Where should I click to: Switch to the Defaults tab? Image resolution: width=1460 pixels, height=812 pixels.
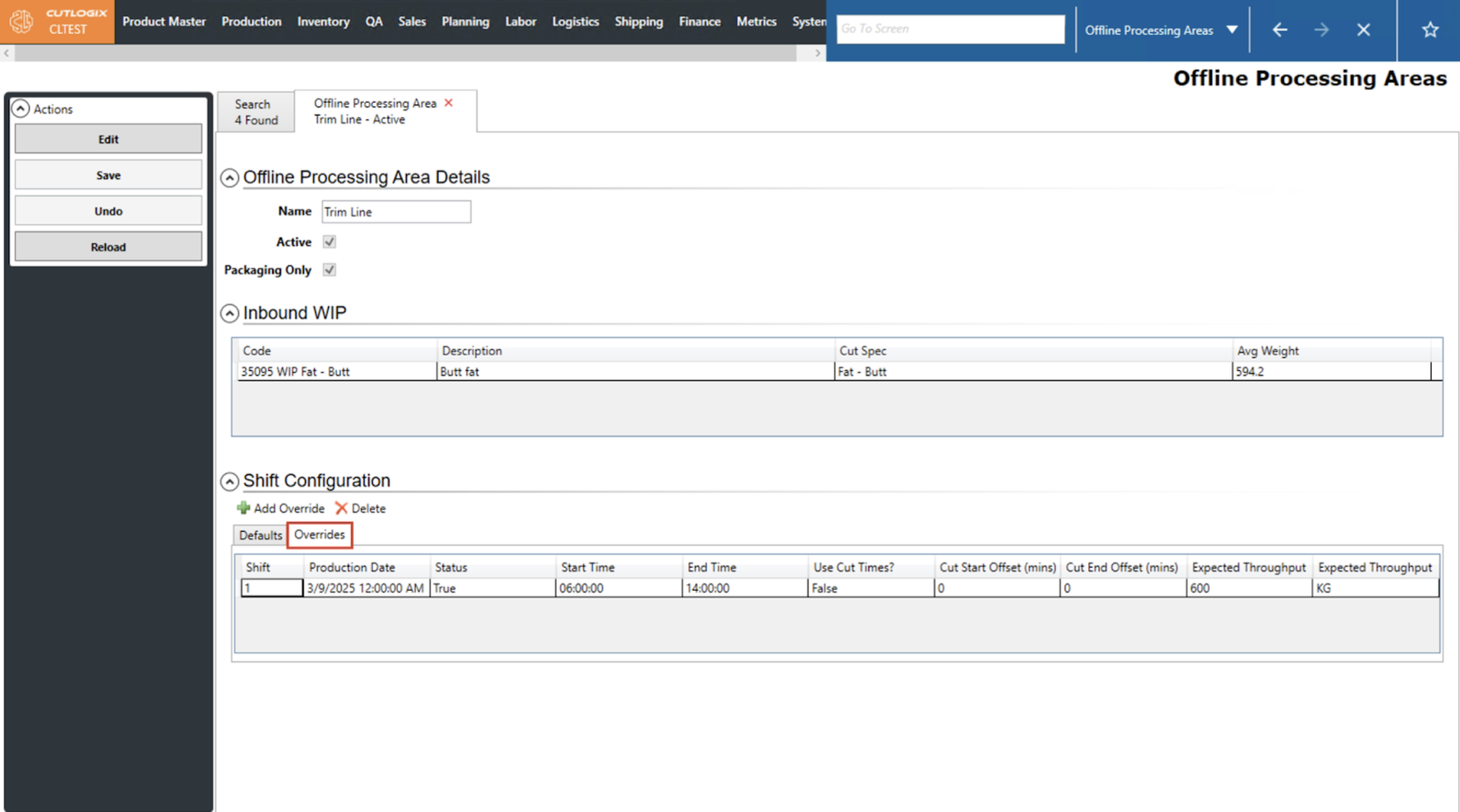tap(260, 535)
